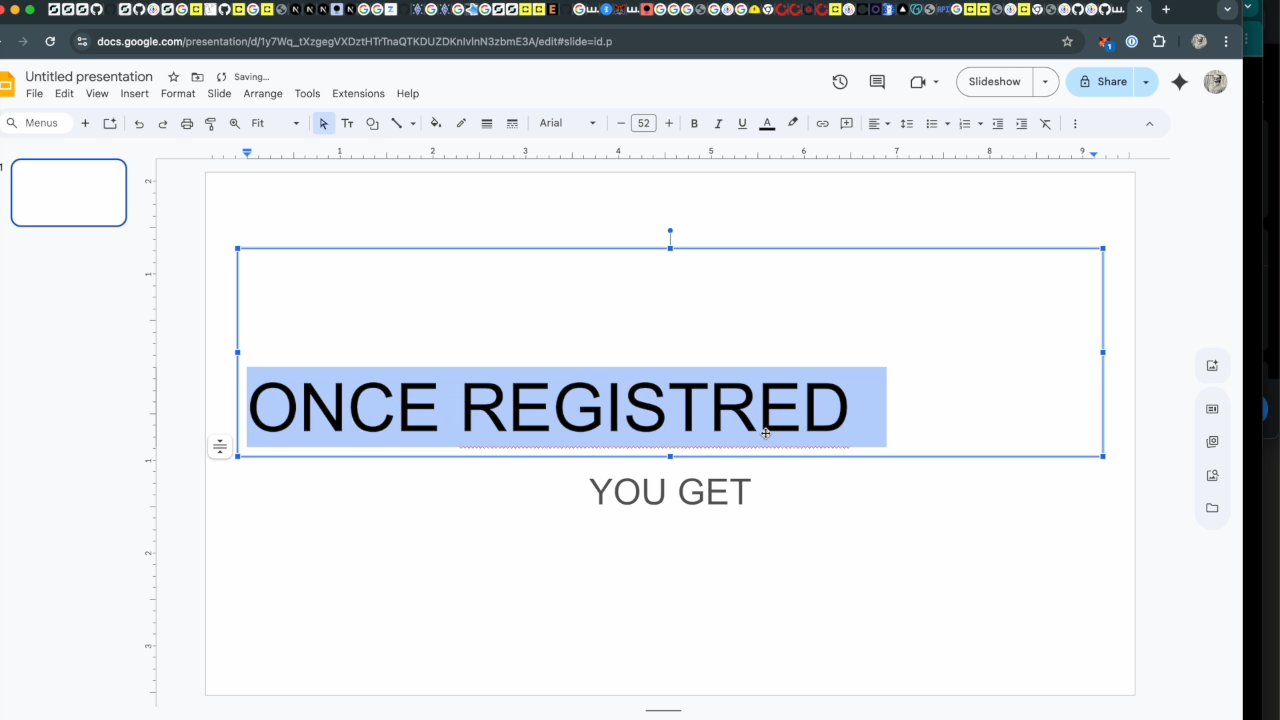The height and width of the screenshot is (720, 1280).
Task: Open the Extensions menu
Action: click(x=358, y=94)
